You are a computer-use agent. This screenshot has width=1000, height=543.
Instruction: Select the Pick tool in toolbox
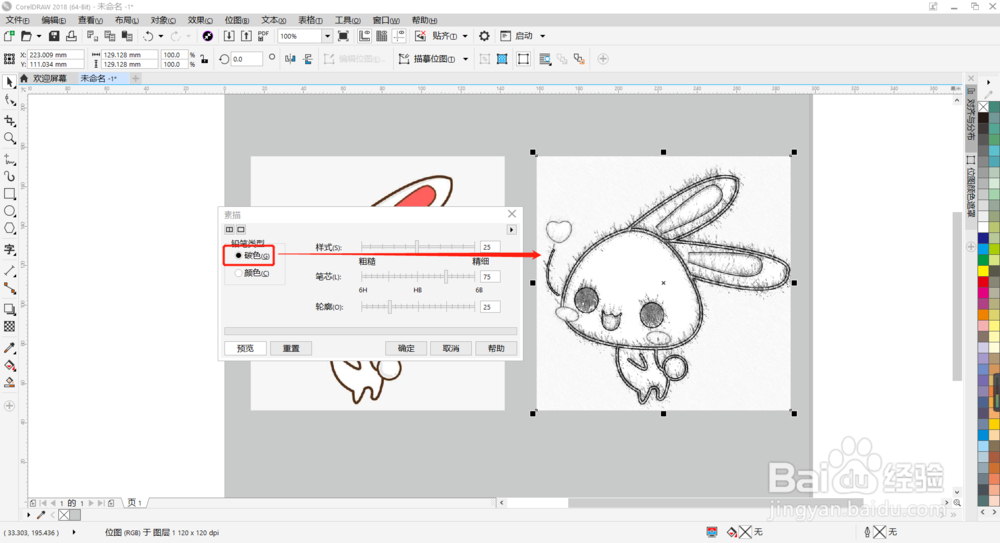(x=10, y=82)
